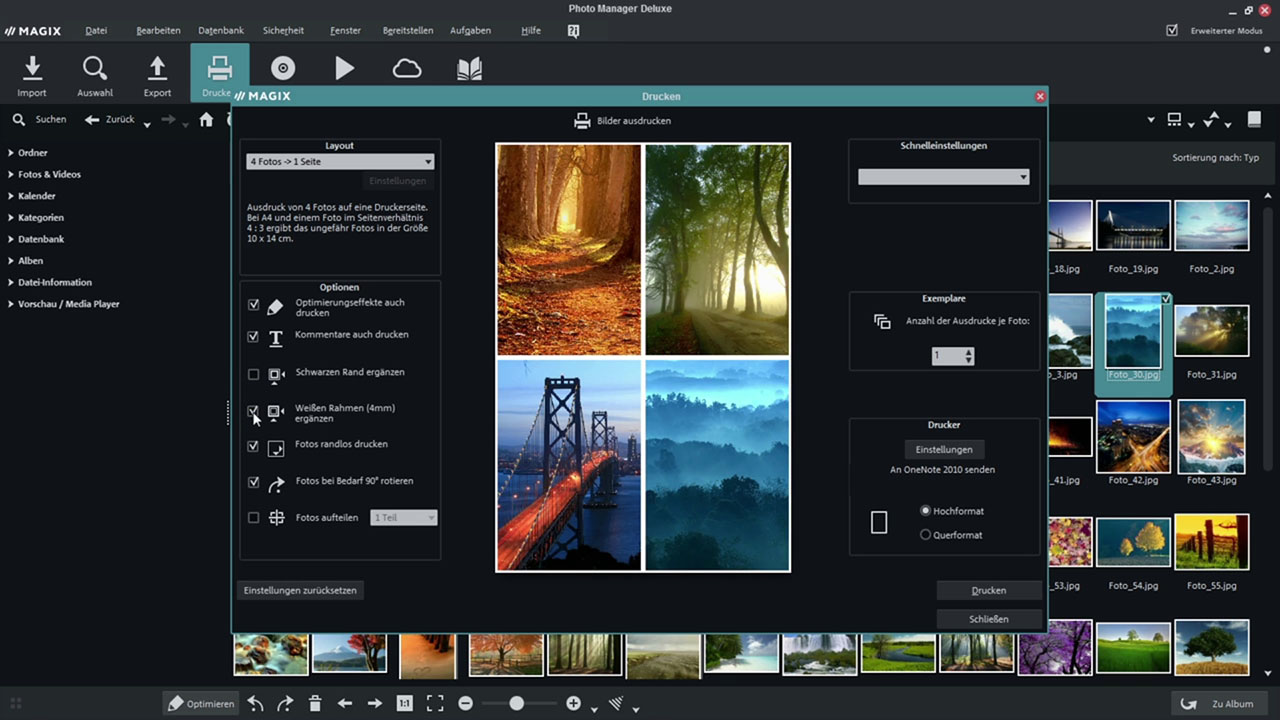
Task: Start slideshow with the play icon
Action: 345,68
